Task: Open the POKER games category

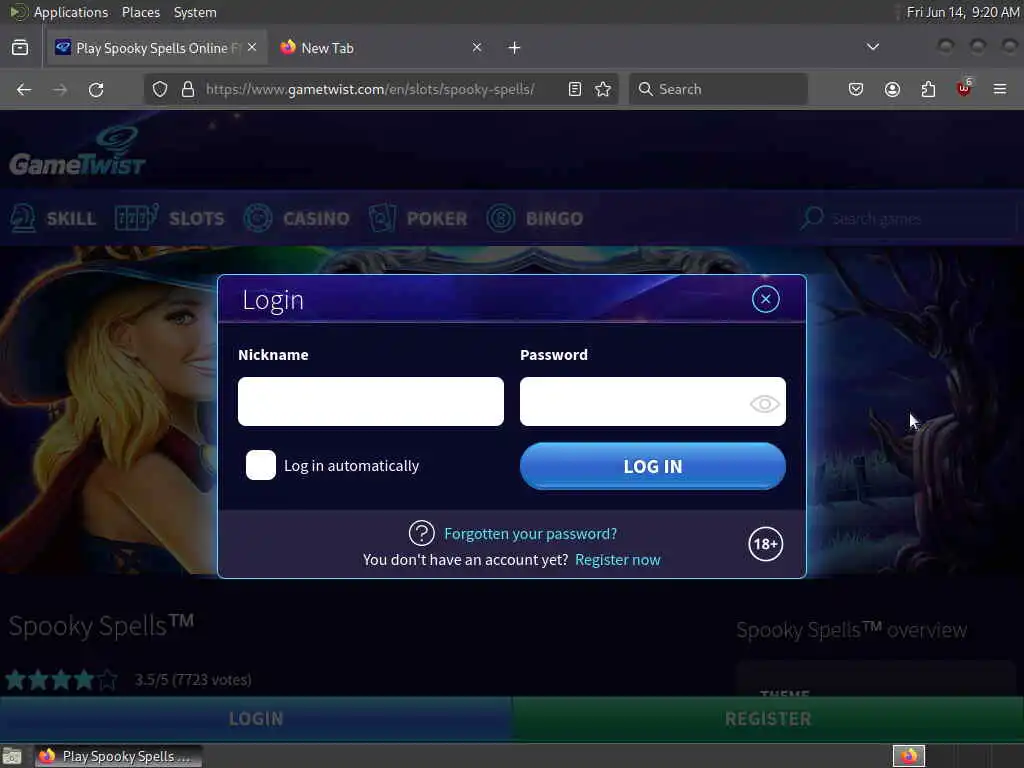Action: 418,218
